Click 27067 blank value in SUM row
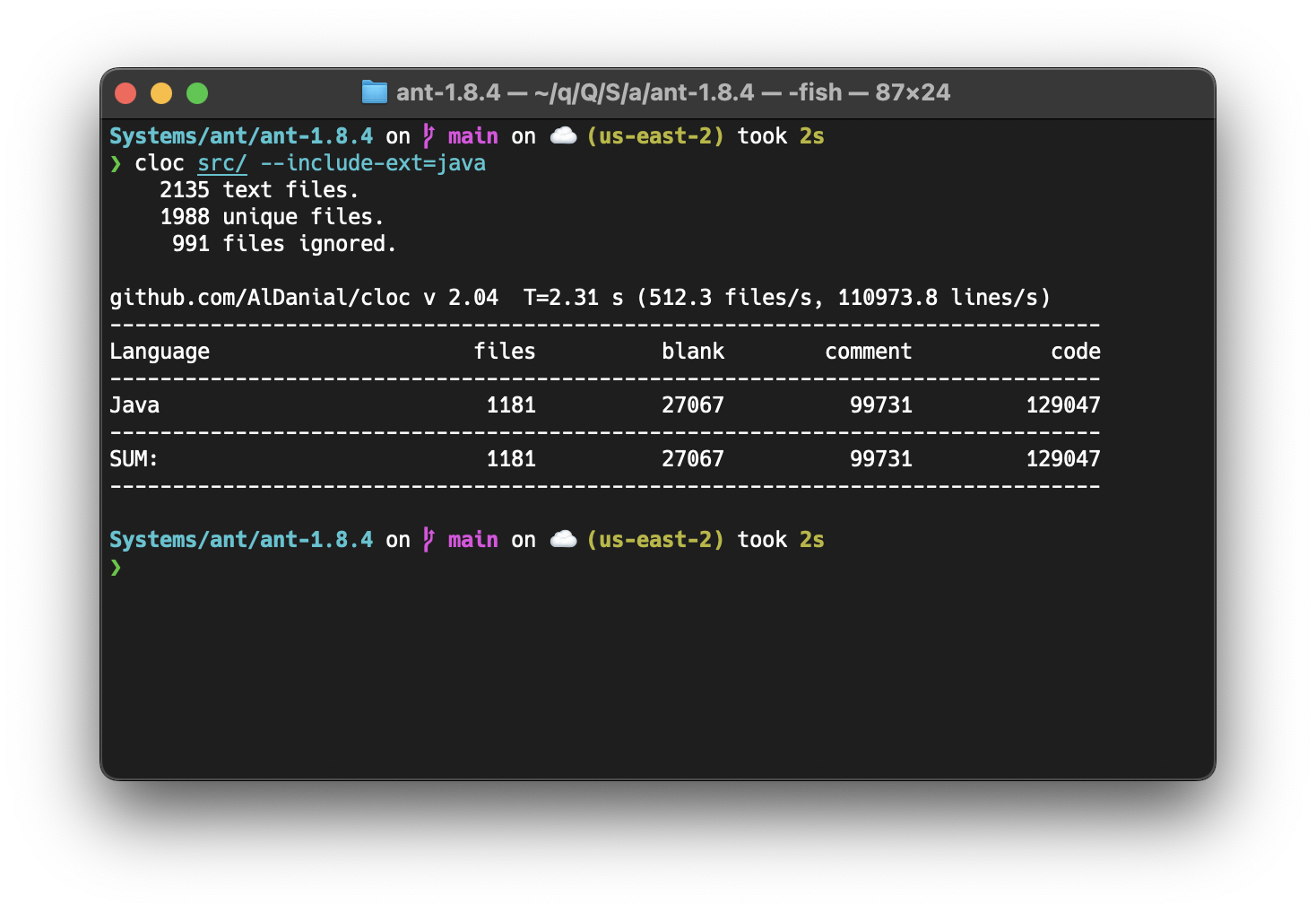Image resolution: width=1316 pixels, height=913 pixels. point(693,459)
